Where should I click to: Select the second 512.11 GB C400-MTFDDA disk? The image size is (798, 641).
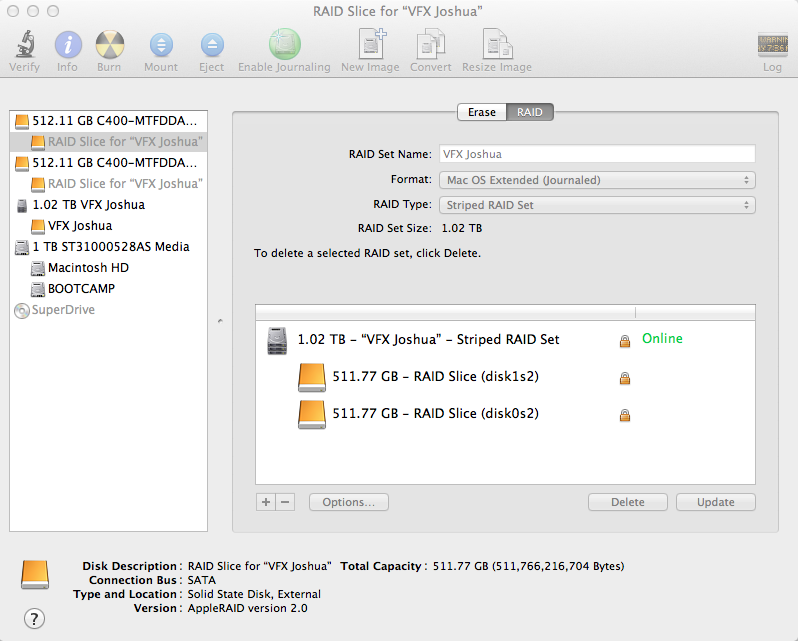click(108, 163)
